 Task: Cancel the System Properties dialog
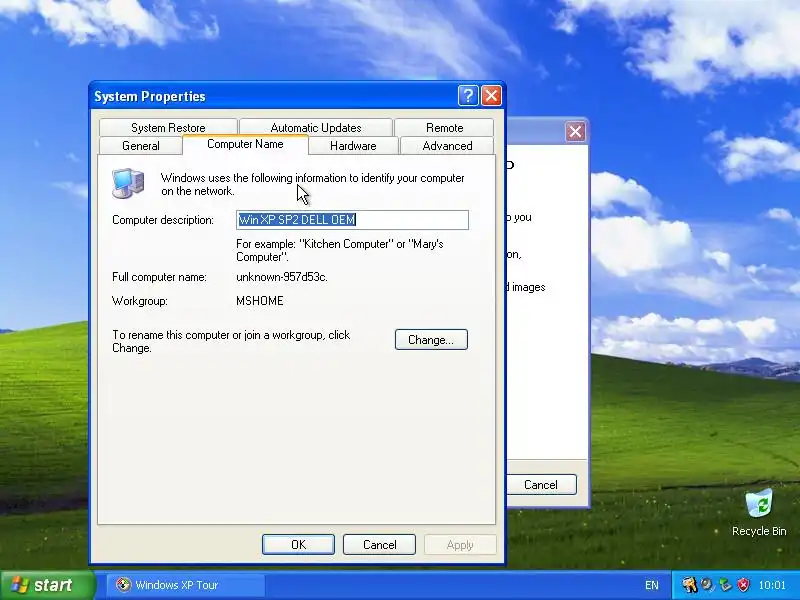(380, 545)
